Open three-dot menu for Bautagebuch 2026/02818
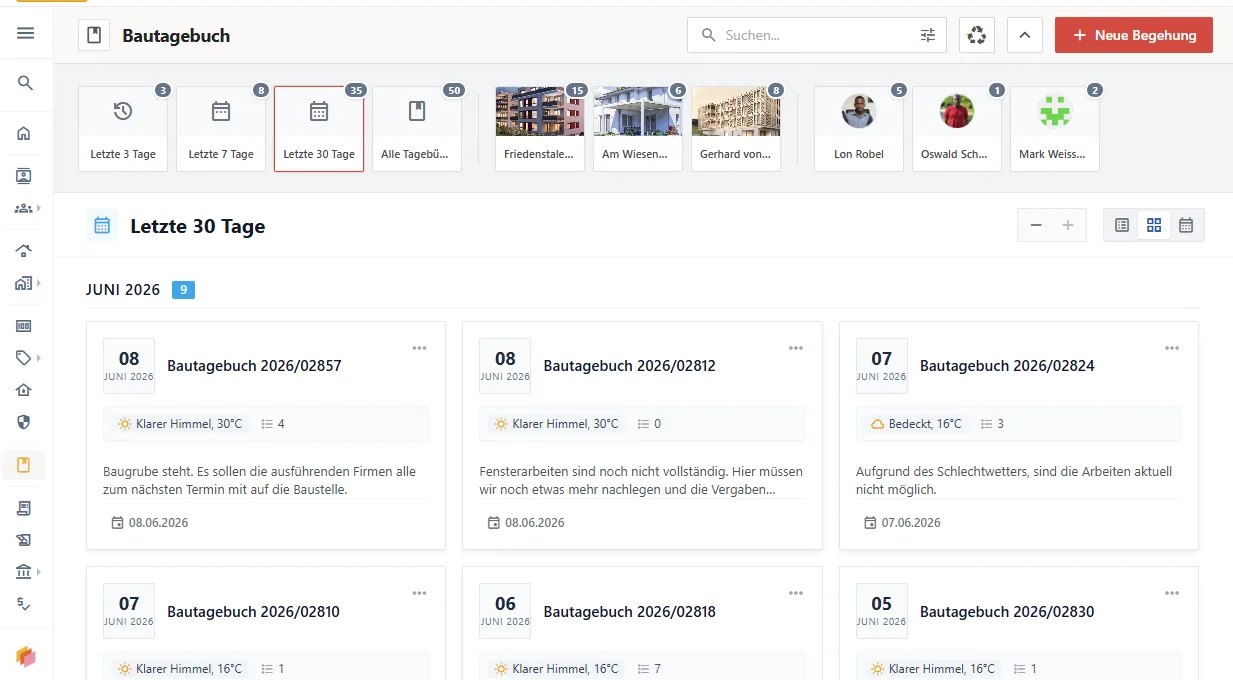Screen dimensions: 1233x680 (796, 593)
